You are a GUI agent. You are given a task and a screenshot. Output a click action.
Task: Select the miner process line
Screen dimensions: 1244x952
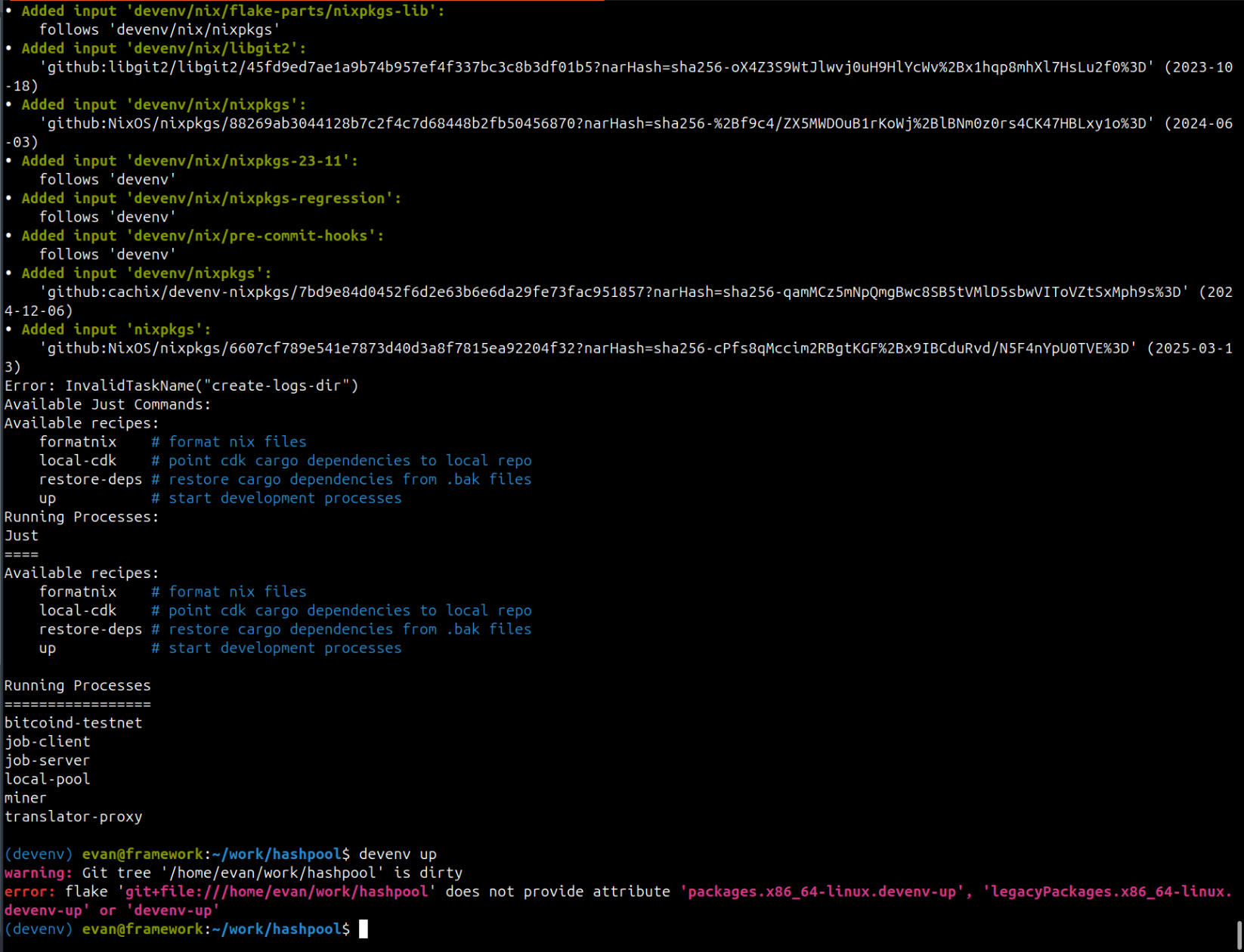pyautogui.click(x=26, y=798)
